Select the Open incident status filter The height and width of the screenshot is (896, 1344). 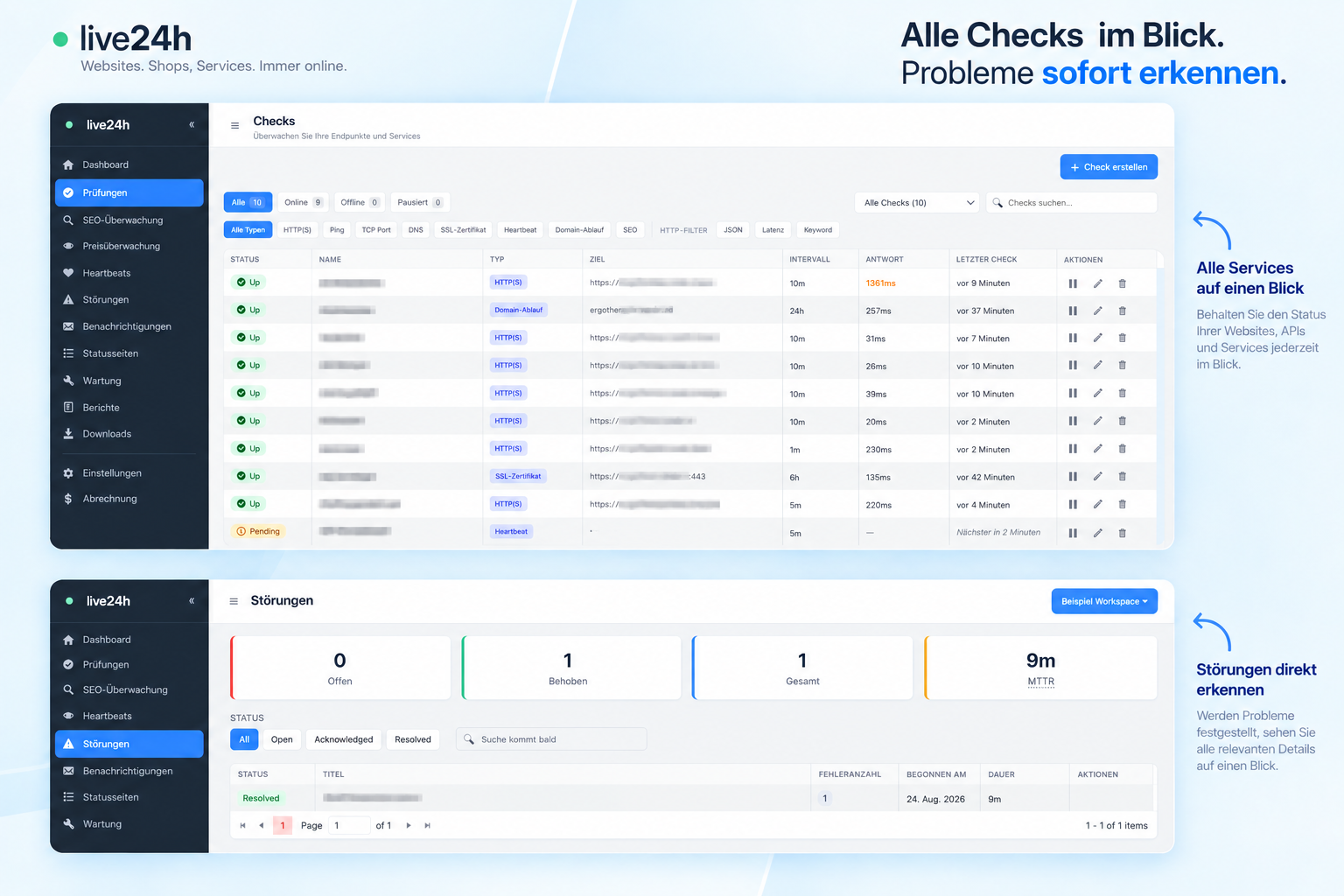point(282,739)
